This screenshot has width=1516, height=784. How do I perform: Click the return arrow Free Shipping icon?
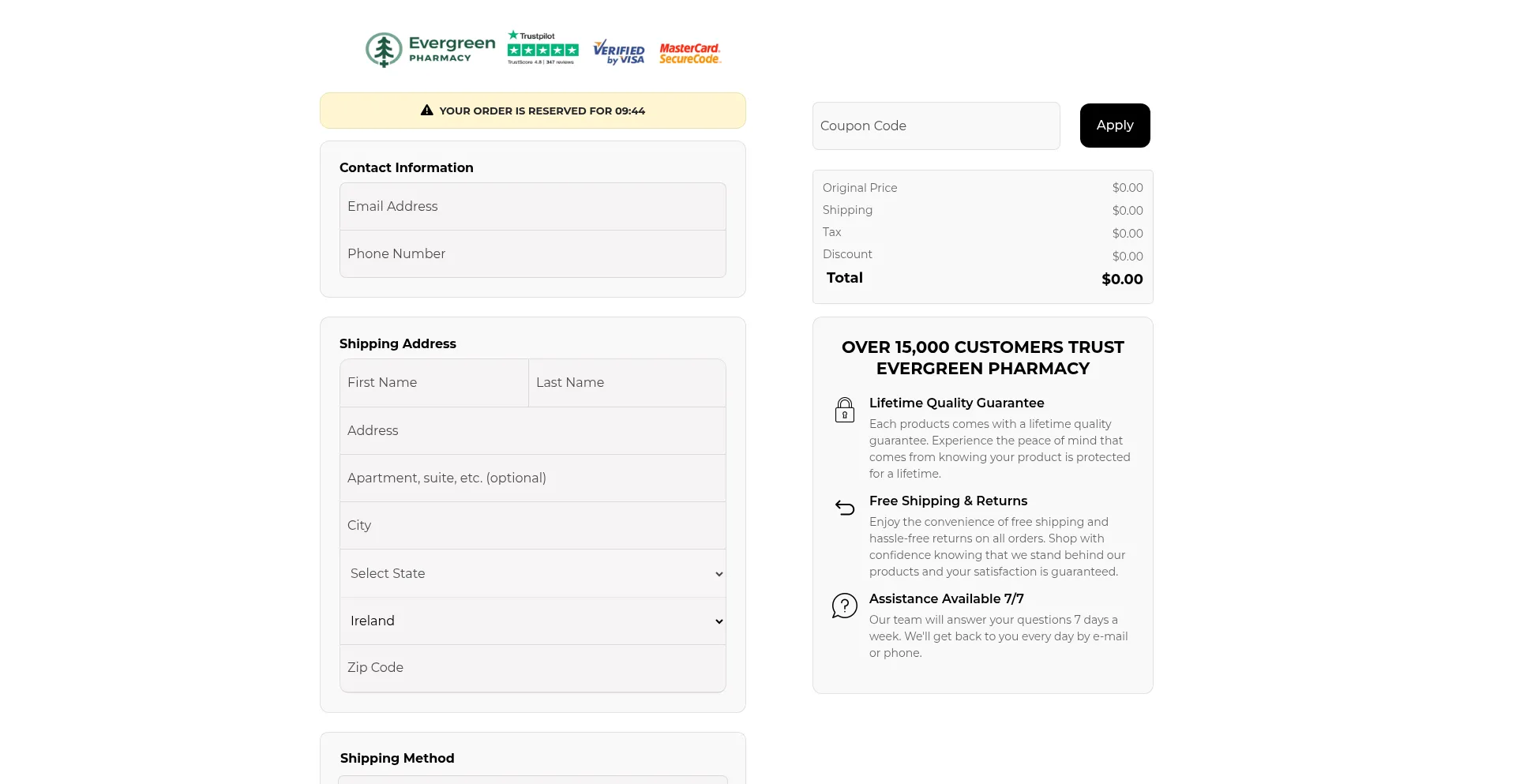(845, 508)
